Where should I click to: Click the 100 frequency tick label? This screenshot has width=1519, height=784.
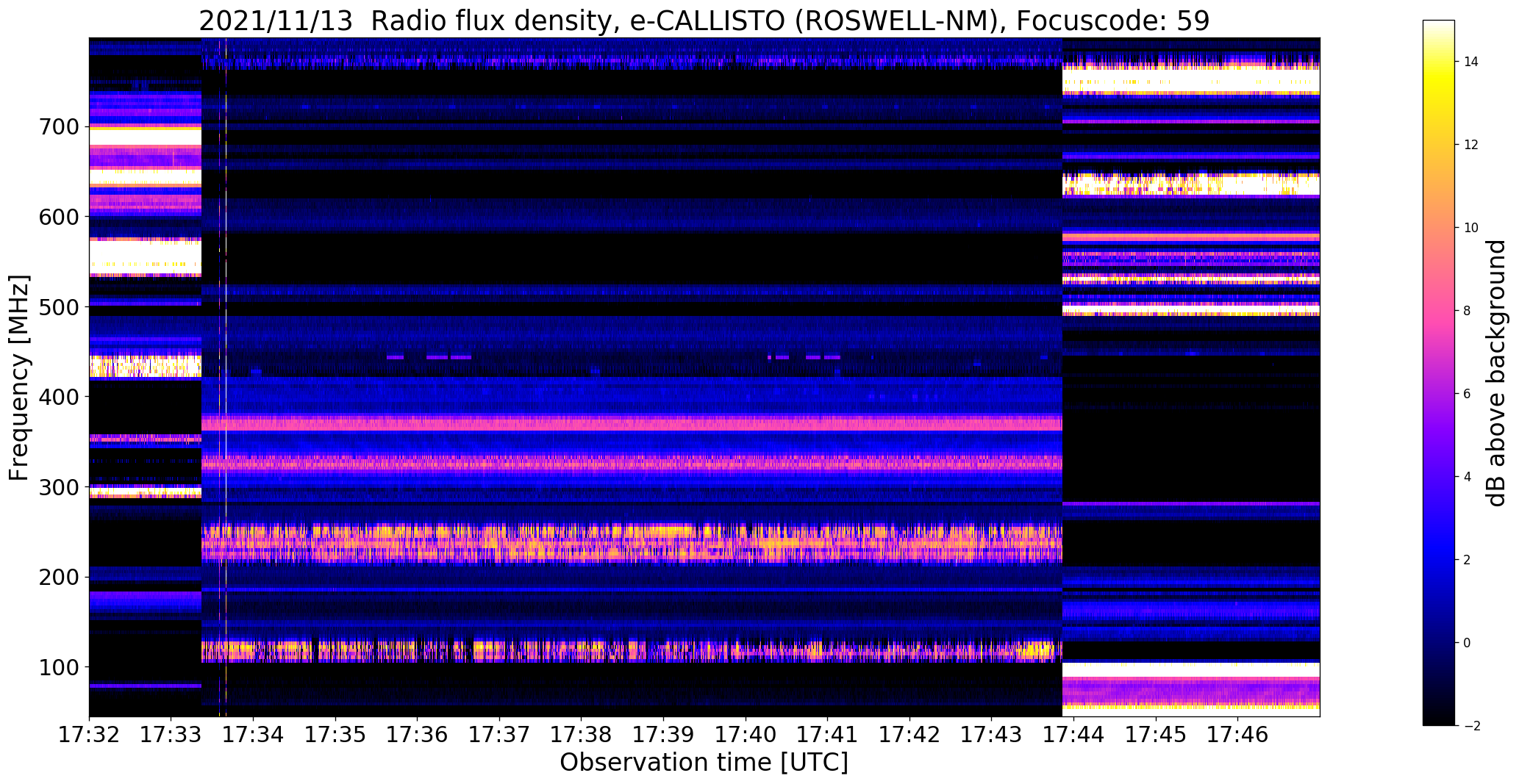[x=58, y=667]
